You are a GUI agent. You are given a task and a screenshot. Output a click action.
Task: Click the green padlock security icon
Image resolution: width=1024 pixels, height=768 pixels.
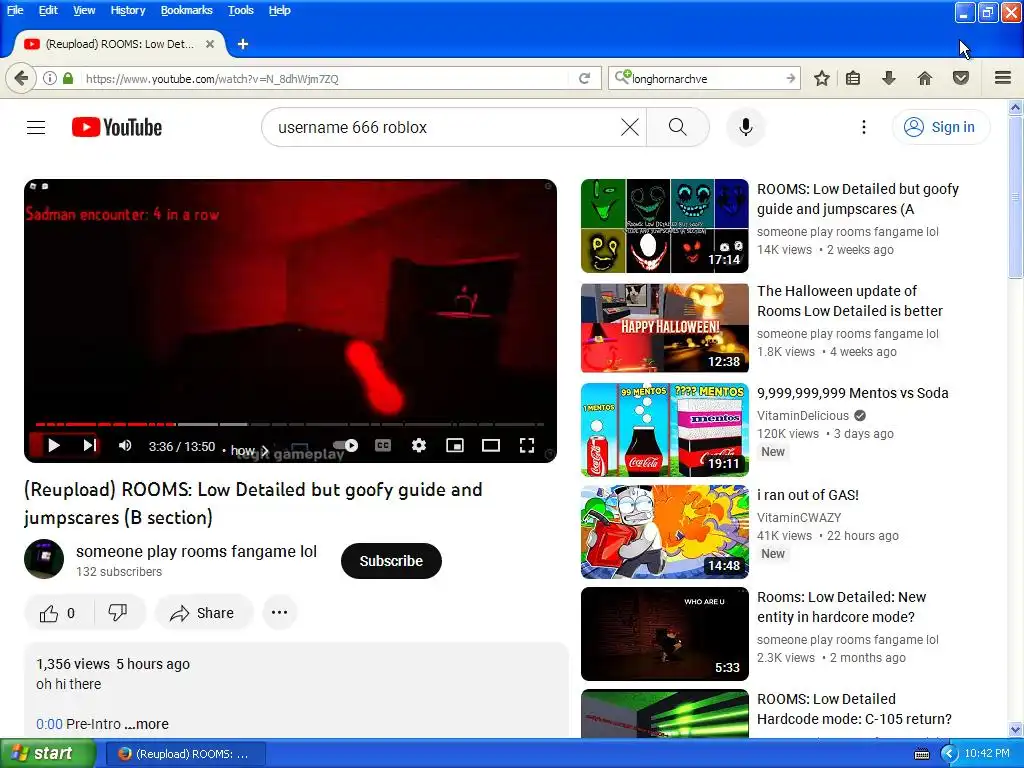tap(68, 78)
